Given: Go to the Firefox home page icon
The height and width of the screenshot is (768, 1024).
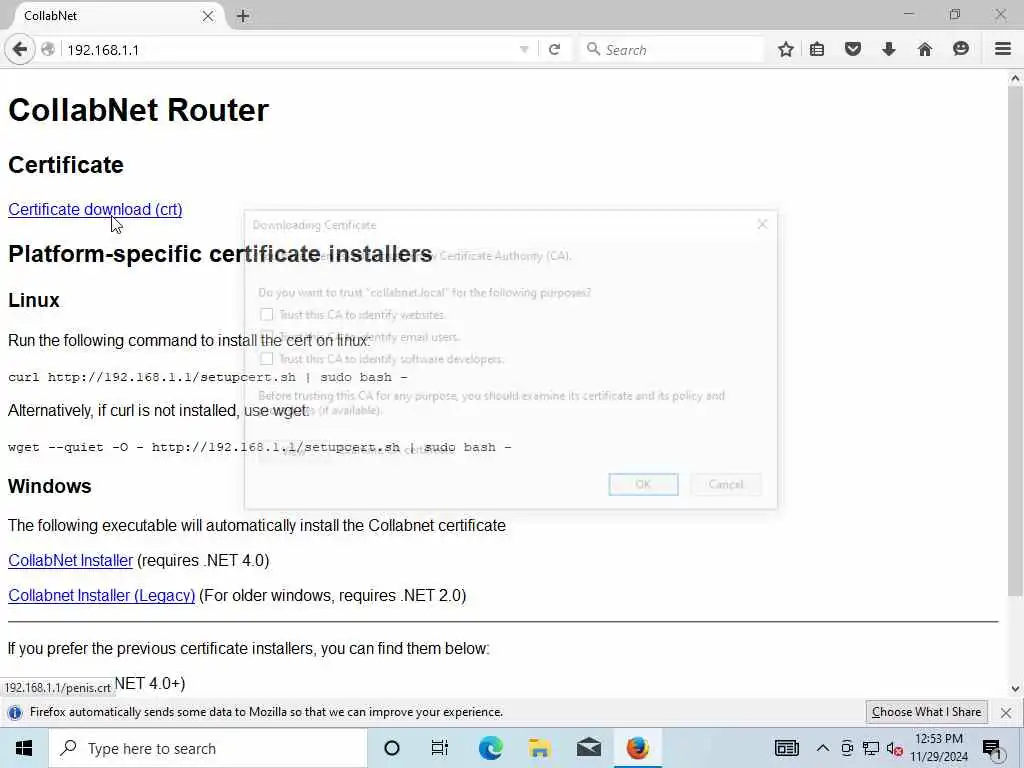Looking at the screenshot, I should coord(925,49).
